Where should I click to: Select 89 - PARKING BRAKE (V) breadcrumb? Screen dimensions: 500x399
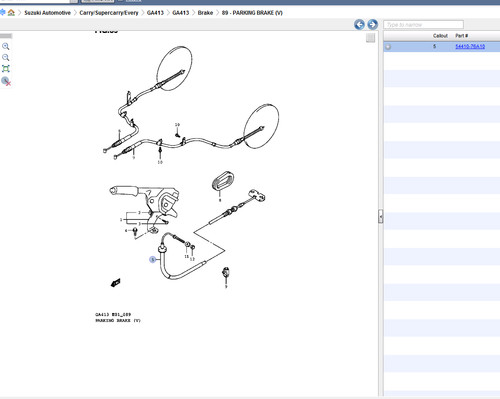point(252,13)
